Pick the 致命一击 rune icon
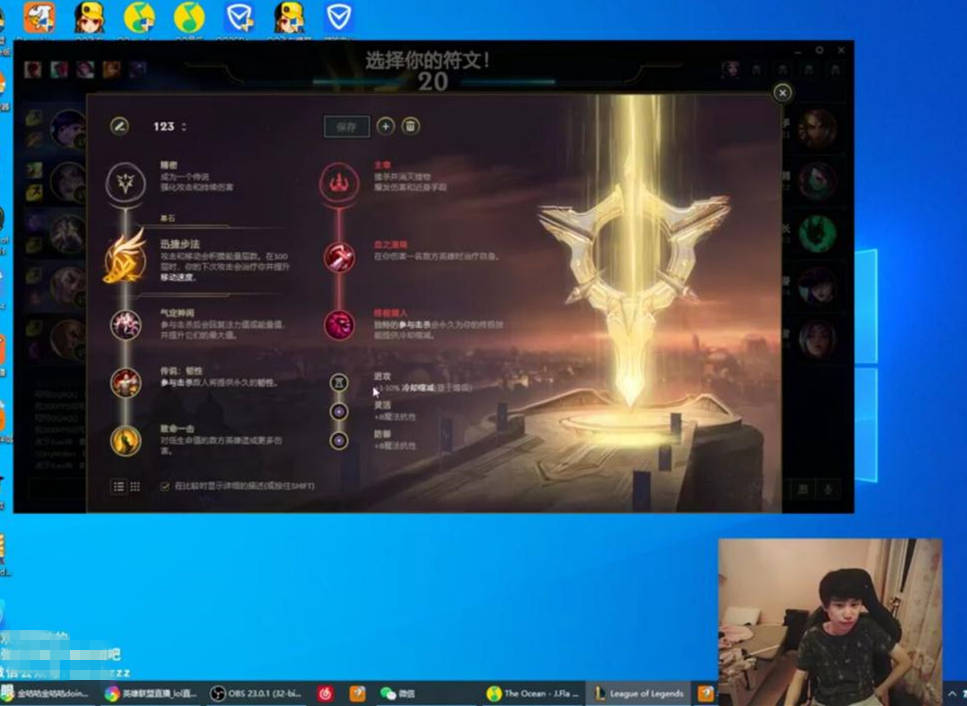The height and width of the screenshot is (706, 967). point(126,441)
